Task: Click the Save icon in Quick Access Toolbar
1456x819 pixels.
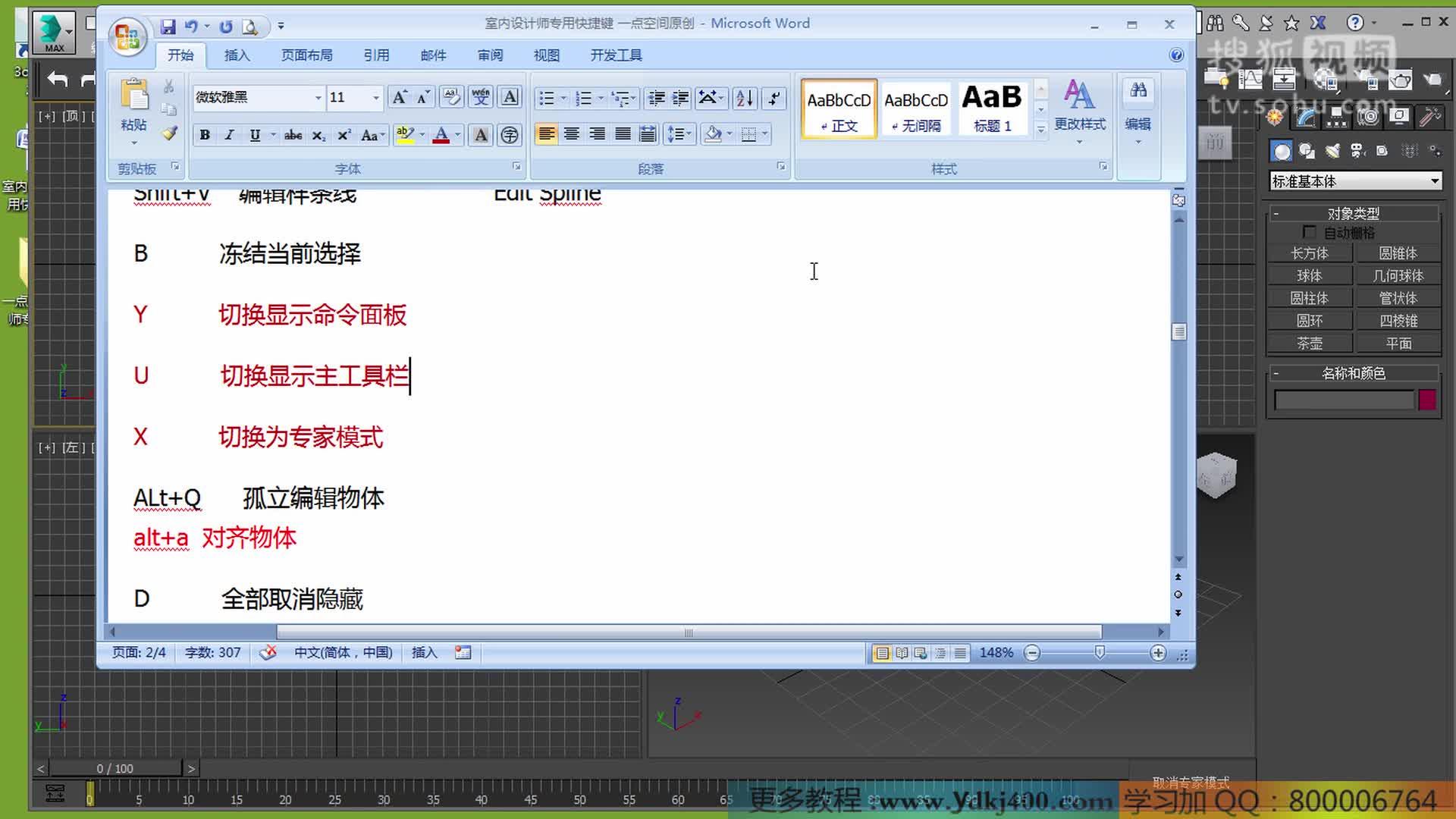Action: [x=168, y=25]
